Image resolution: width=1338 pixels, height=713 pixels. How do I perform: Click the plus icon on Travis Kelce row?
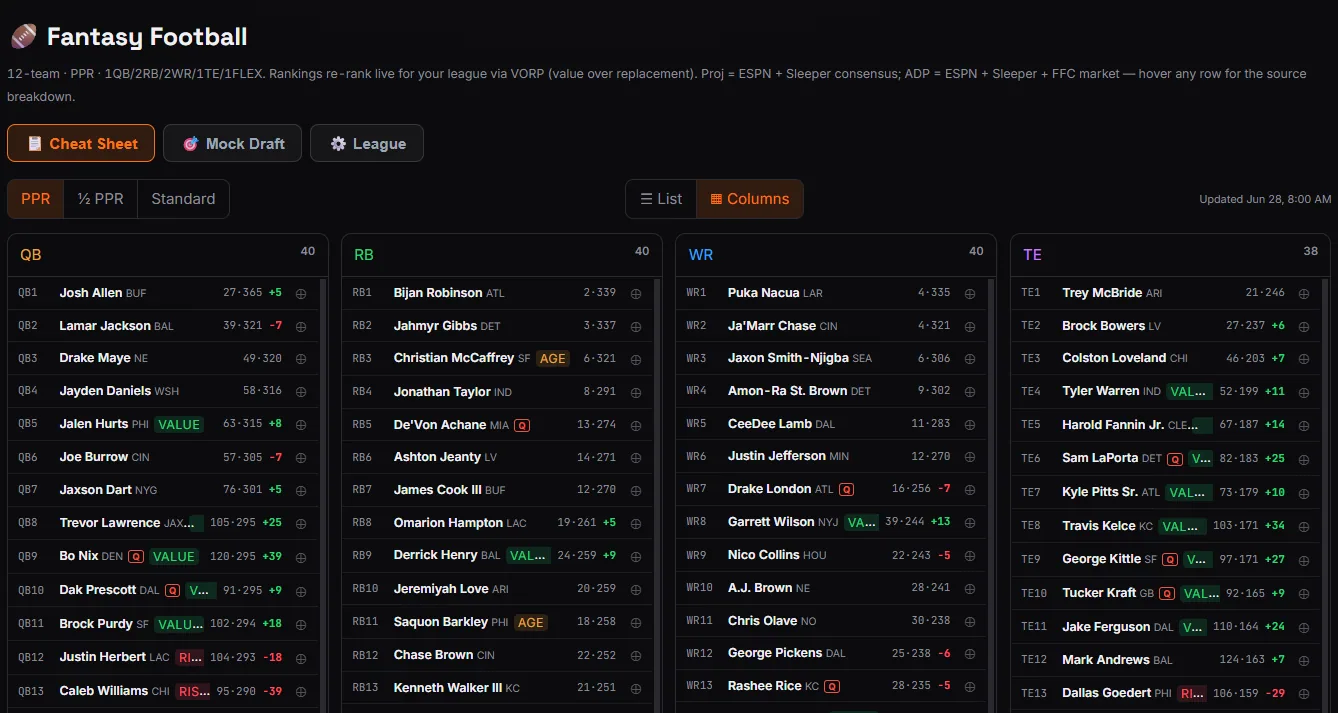click(1304, 526)
